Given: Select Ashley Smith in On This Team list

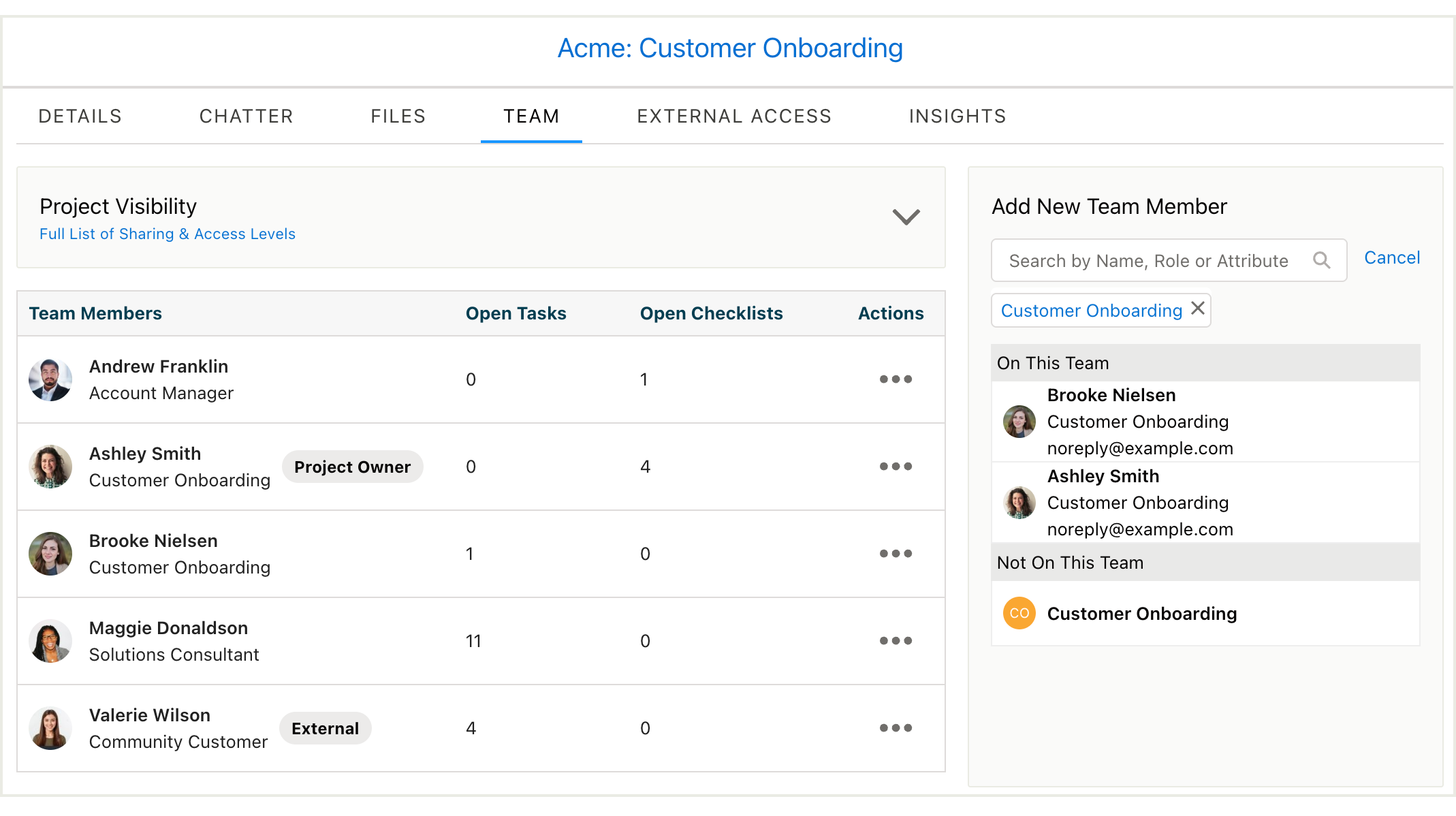Looking at the screenshot, I should [1205, 503].
